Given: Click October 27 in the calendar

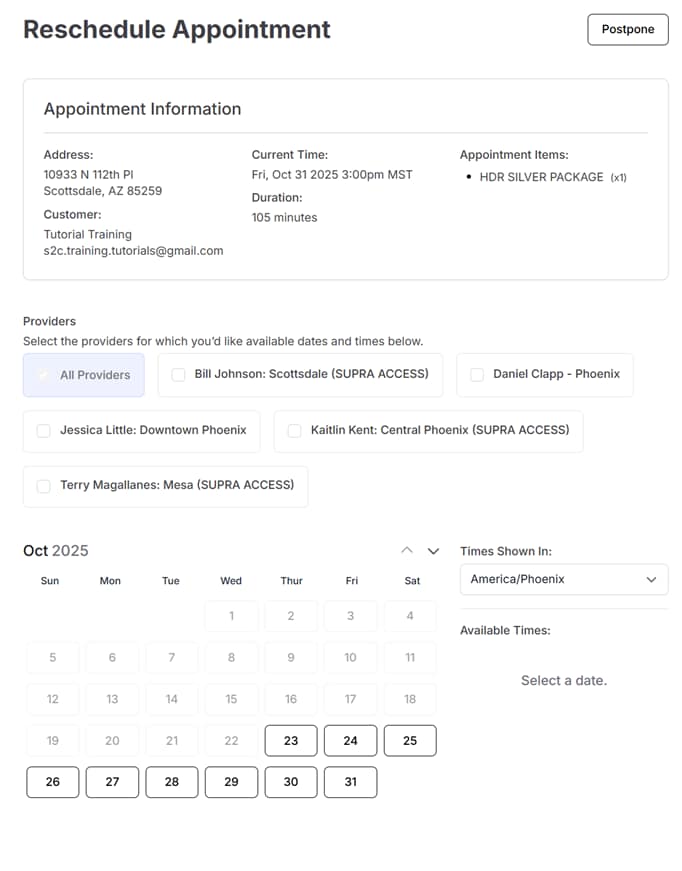Looking at the screenshot, I should point(112,782).
